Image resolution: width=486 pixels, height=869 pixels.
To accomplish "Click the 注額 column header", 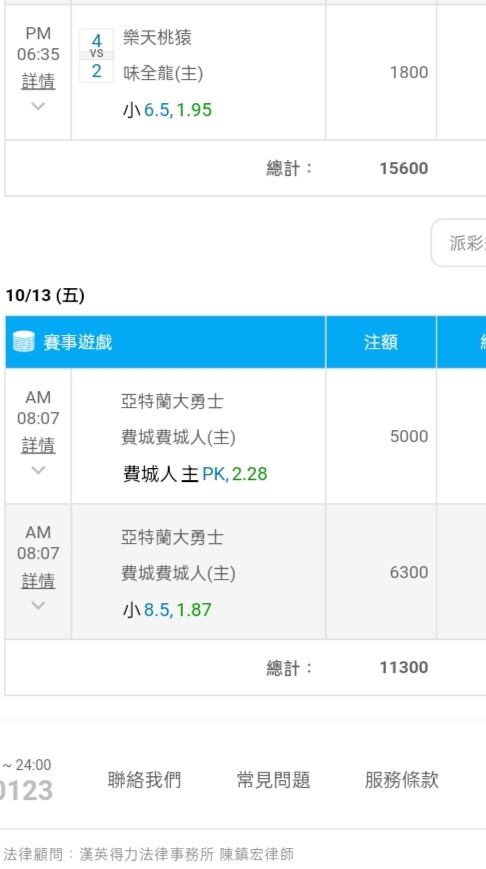I will pyautogui.click(x=381, y=342).
